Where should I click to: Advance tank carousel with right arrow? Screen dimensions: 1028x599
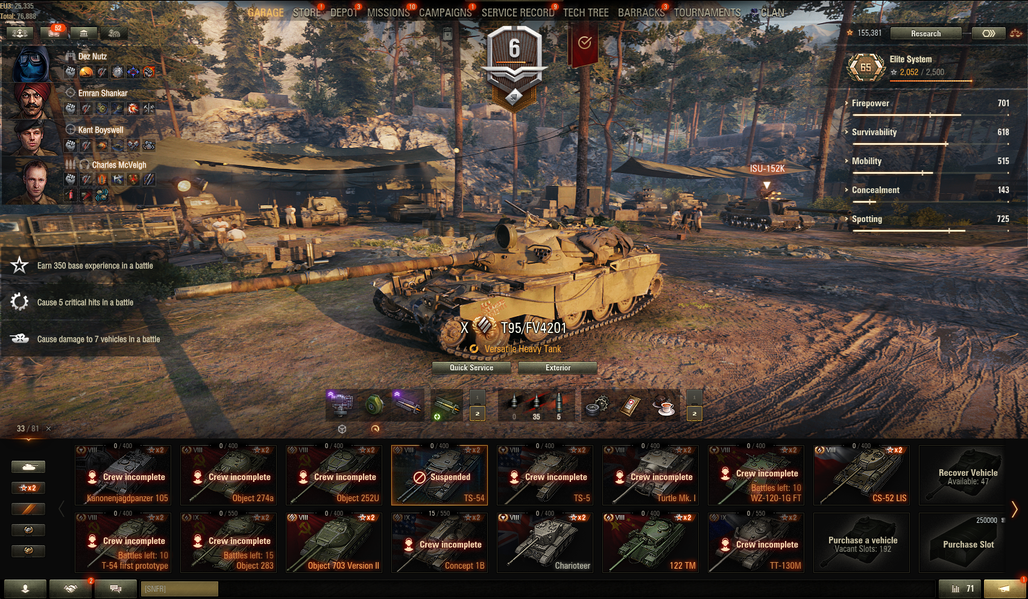click(1014, 509)
